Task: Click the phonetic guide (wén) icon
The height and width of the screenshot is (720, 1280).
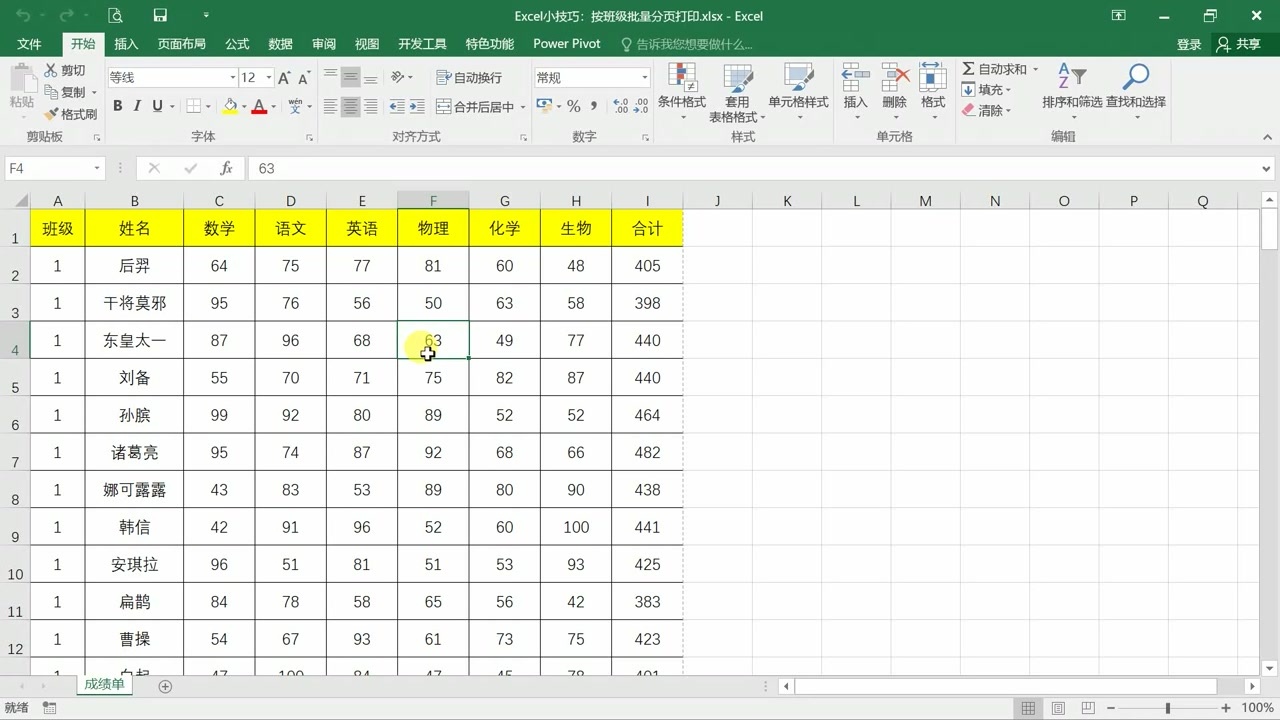Action: tap(294, 106)
